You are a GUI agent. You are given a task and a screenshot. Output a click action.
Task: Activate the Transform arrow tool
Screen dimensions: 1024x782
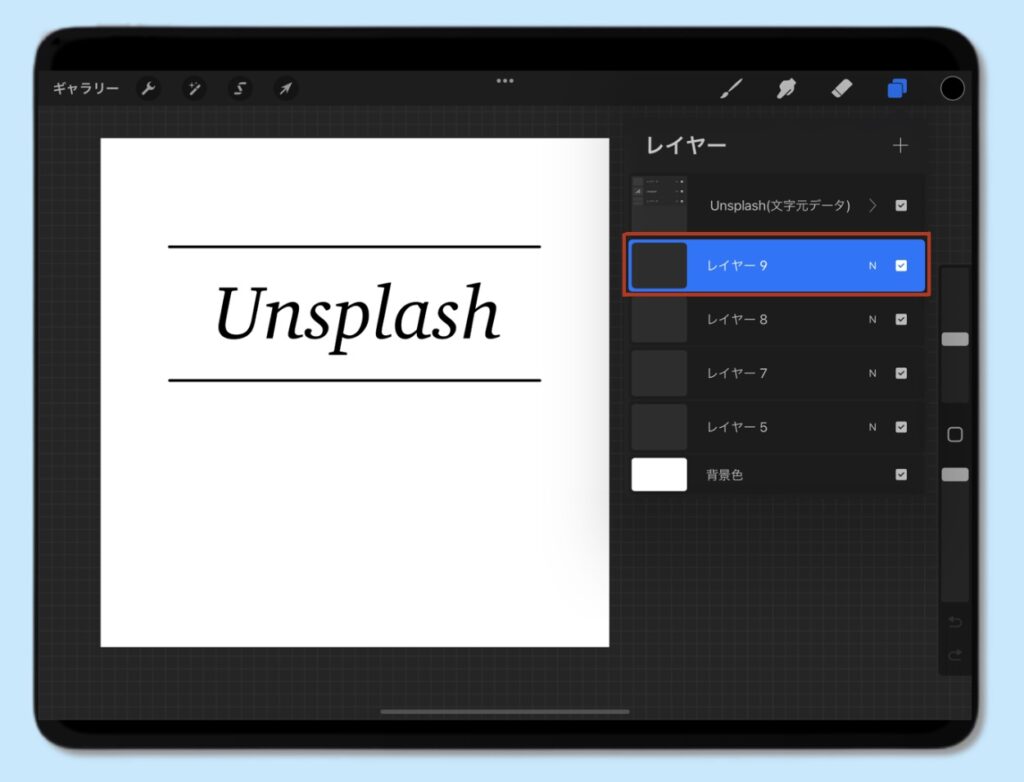(285, 88)
